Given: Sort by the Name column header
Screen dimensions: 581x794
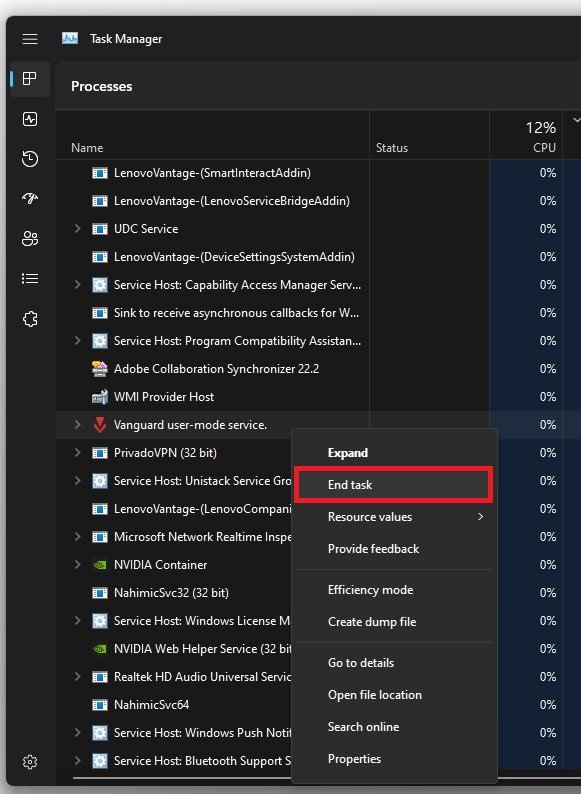Looking at the screenshot, I should pos(87,148).
